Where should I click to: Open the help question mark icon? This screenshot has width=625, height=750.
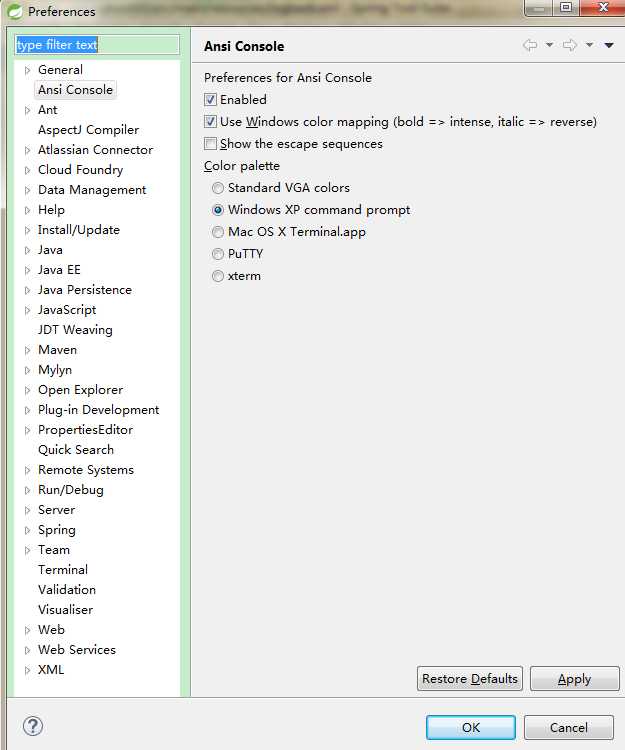[33, 726]
